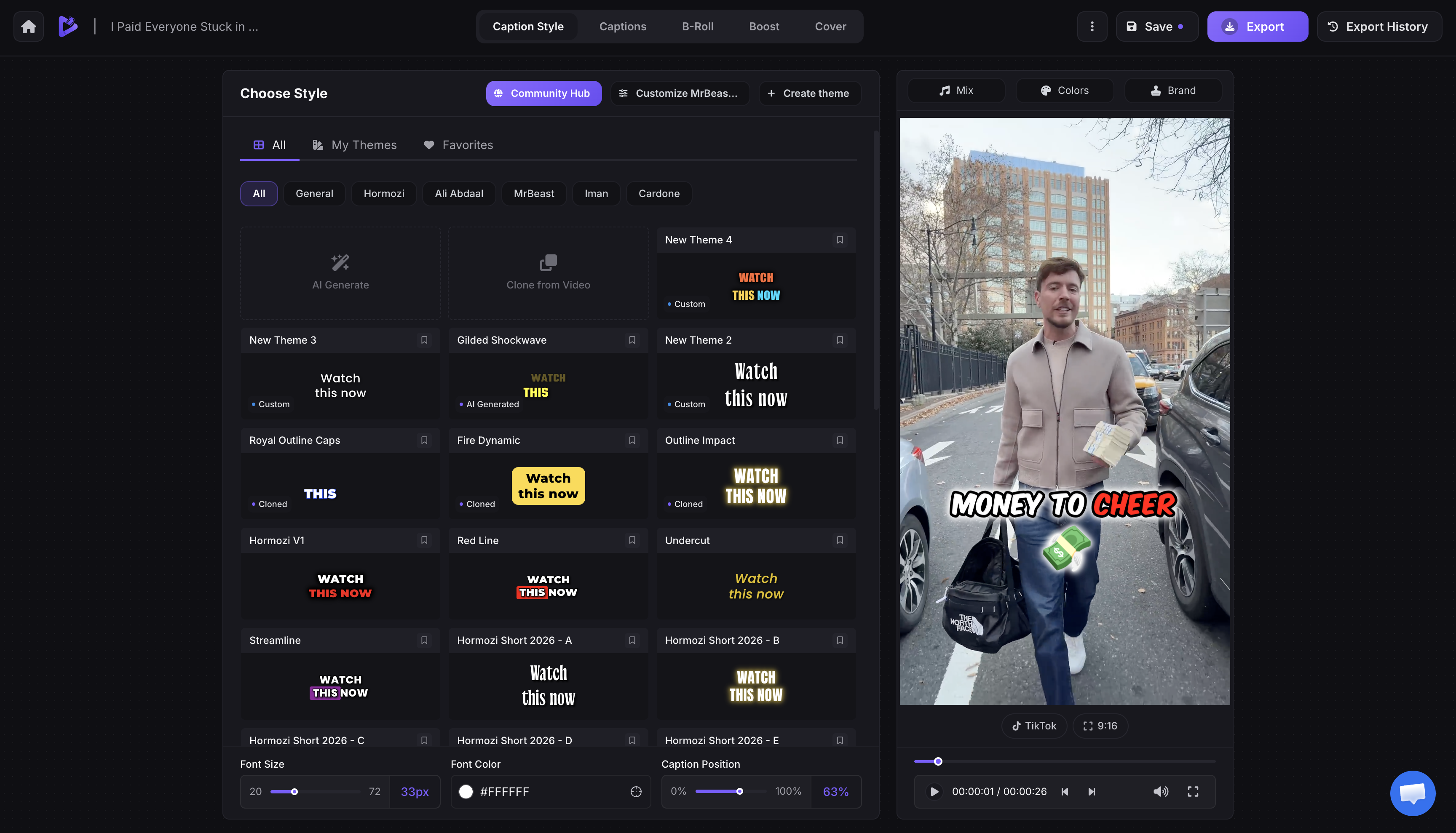Select the AI Generate style option
Screen dimensions: 1456x833
340,273
